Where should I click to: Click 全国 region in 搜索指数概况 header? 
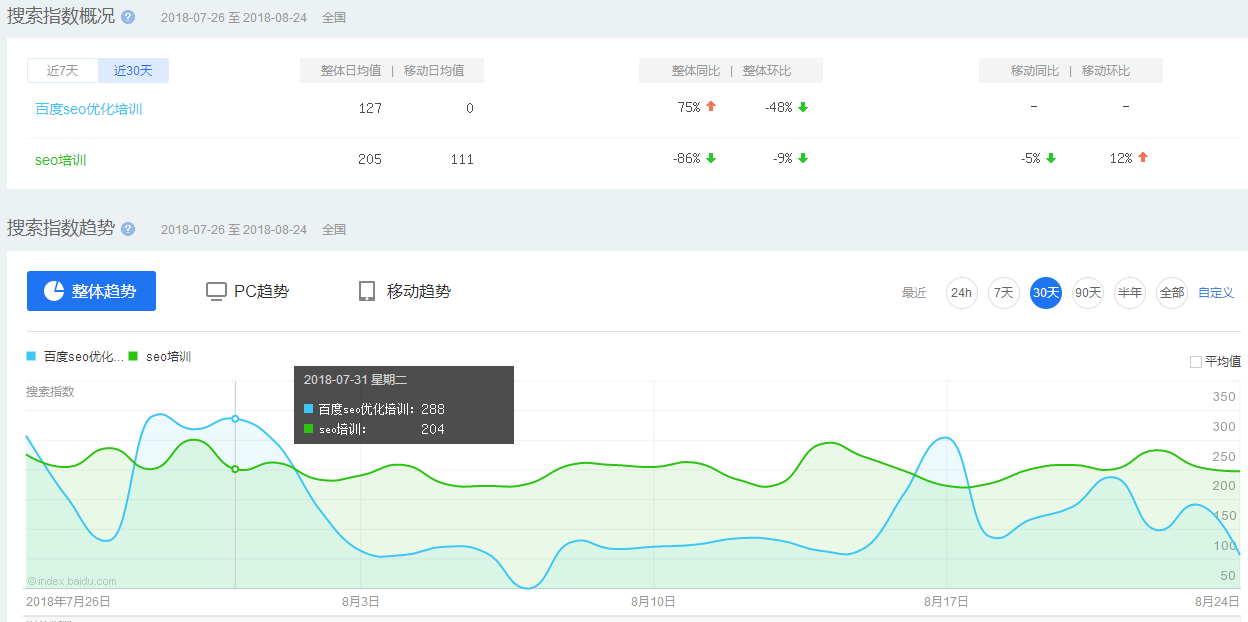pos(334,18)
